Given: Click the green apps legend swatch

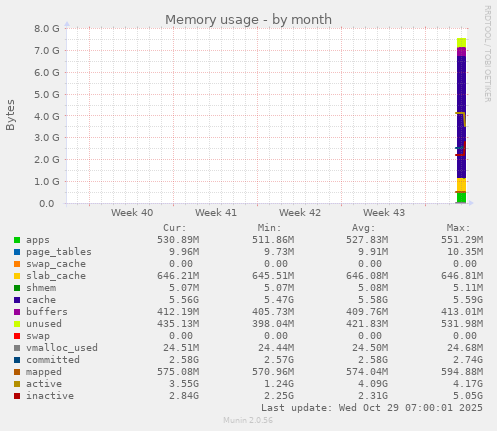Looking at the screenshot, I should click(x=17, y=240).
